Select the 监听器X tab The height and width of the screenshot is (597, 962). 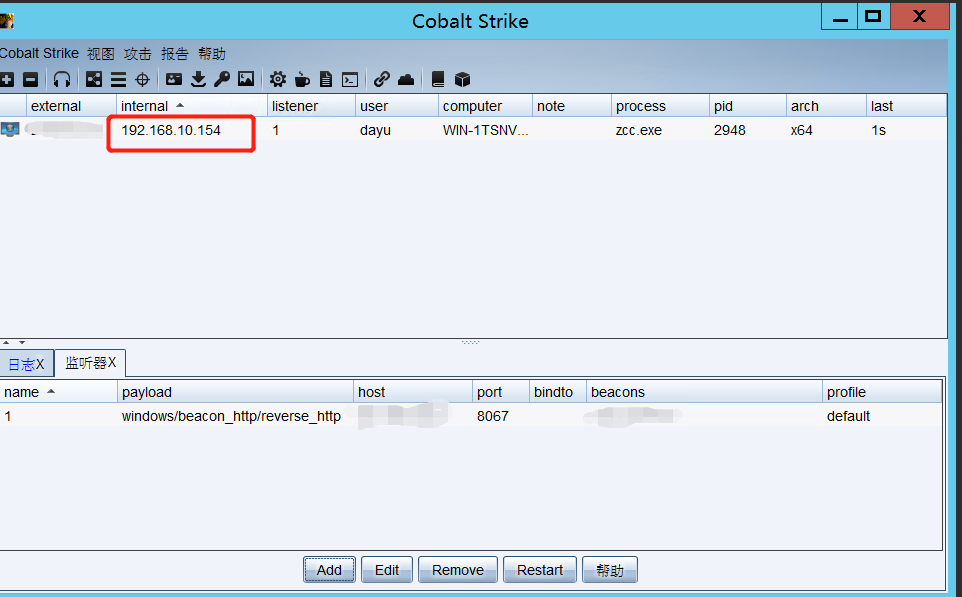tap(90, 363)
